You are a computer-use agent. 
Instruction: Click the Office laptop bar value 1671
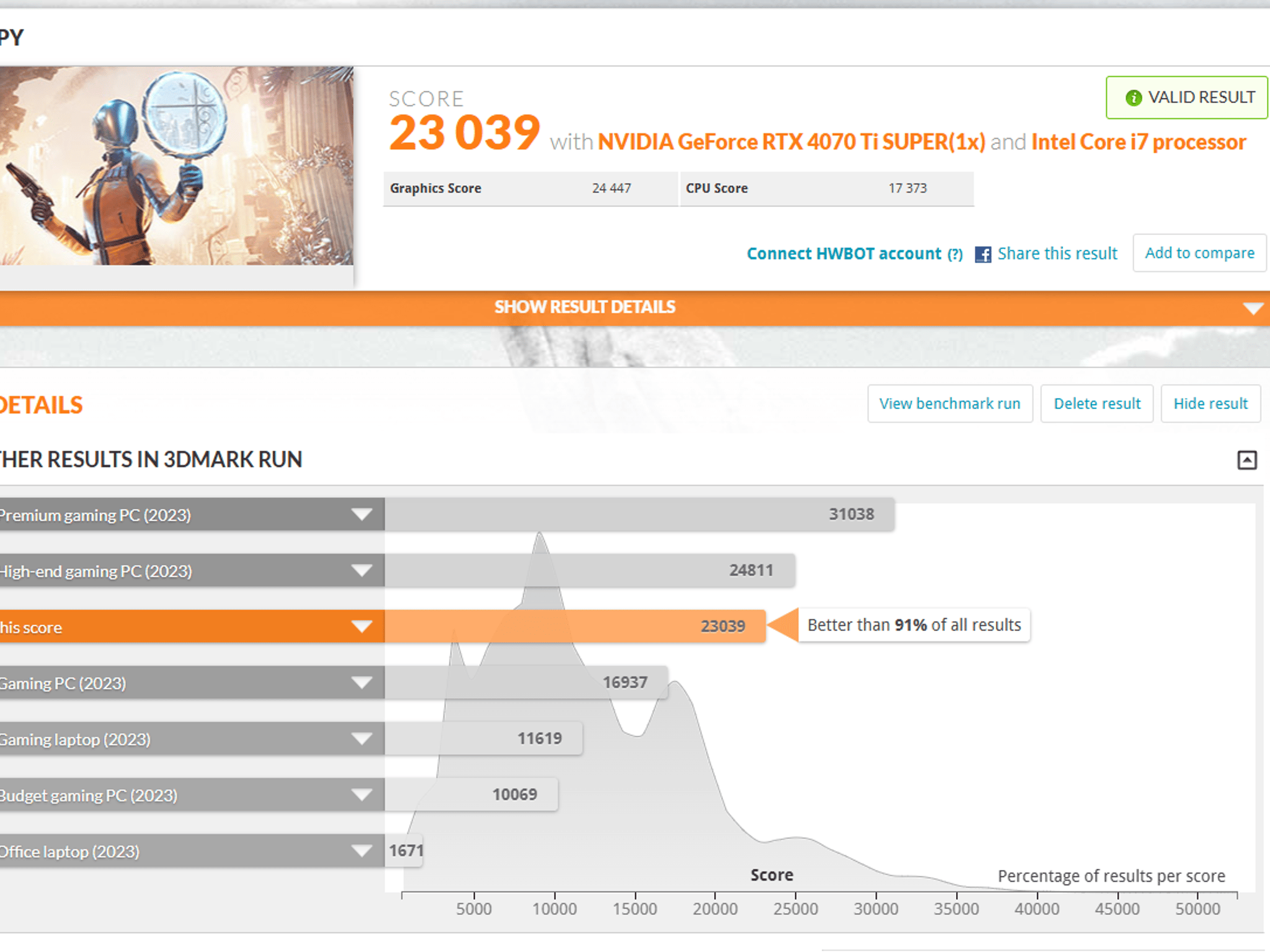point(406,850)
